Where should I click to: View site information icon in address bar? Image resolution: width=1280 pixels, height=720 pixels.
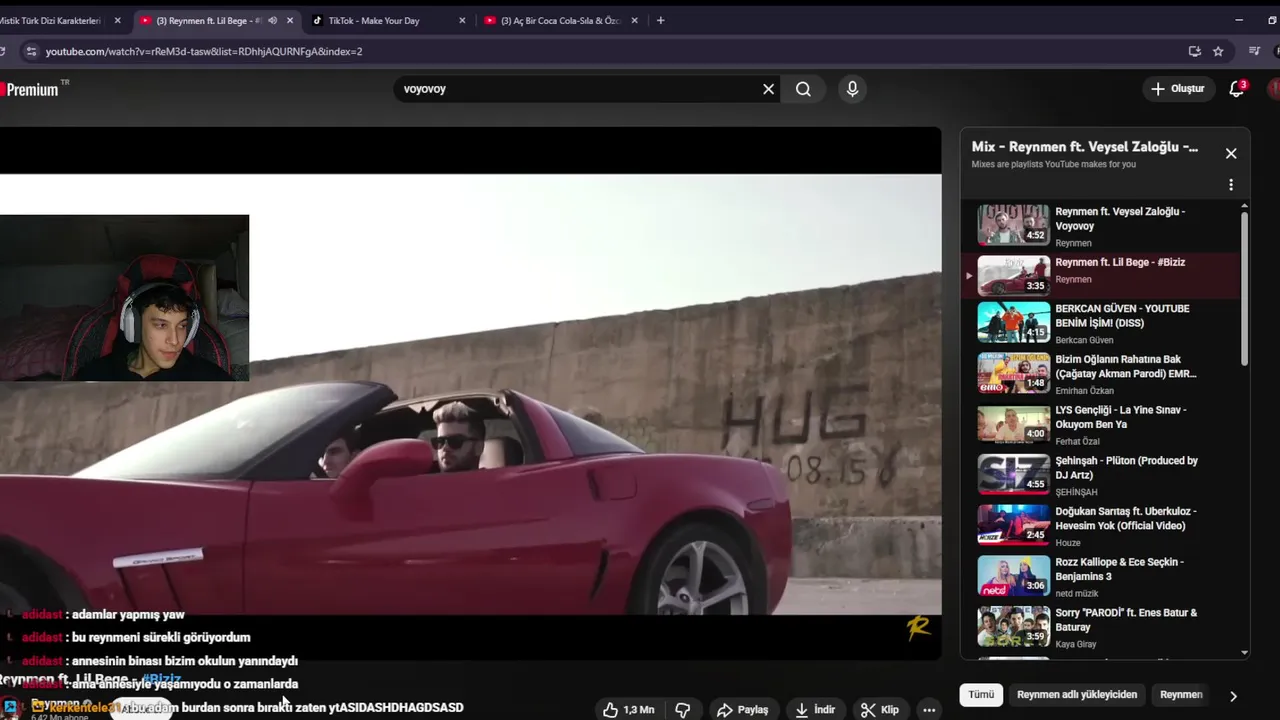[x=30, y=51]
